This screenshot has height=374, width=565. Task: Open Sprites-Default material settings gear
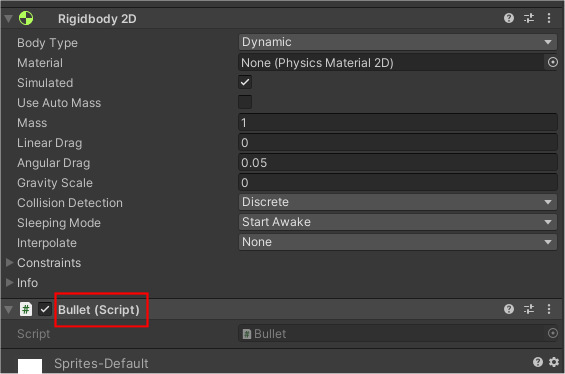pos(554,362)
